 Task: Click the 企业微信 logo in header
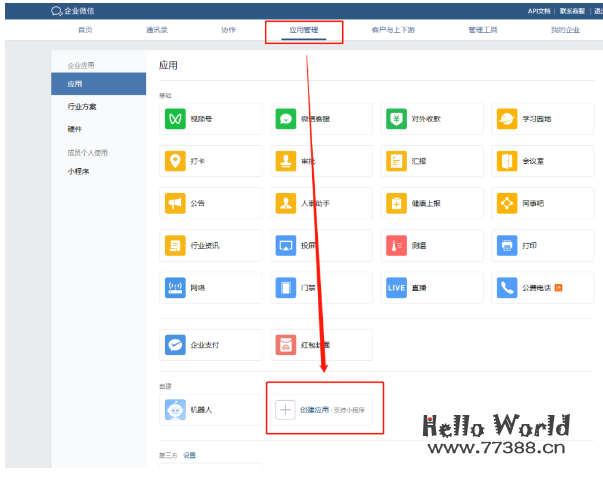point(73,11)
